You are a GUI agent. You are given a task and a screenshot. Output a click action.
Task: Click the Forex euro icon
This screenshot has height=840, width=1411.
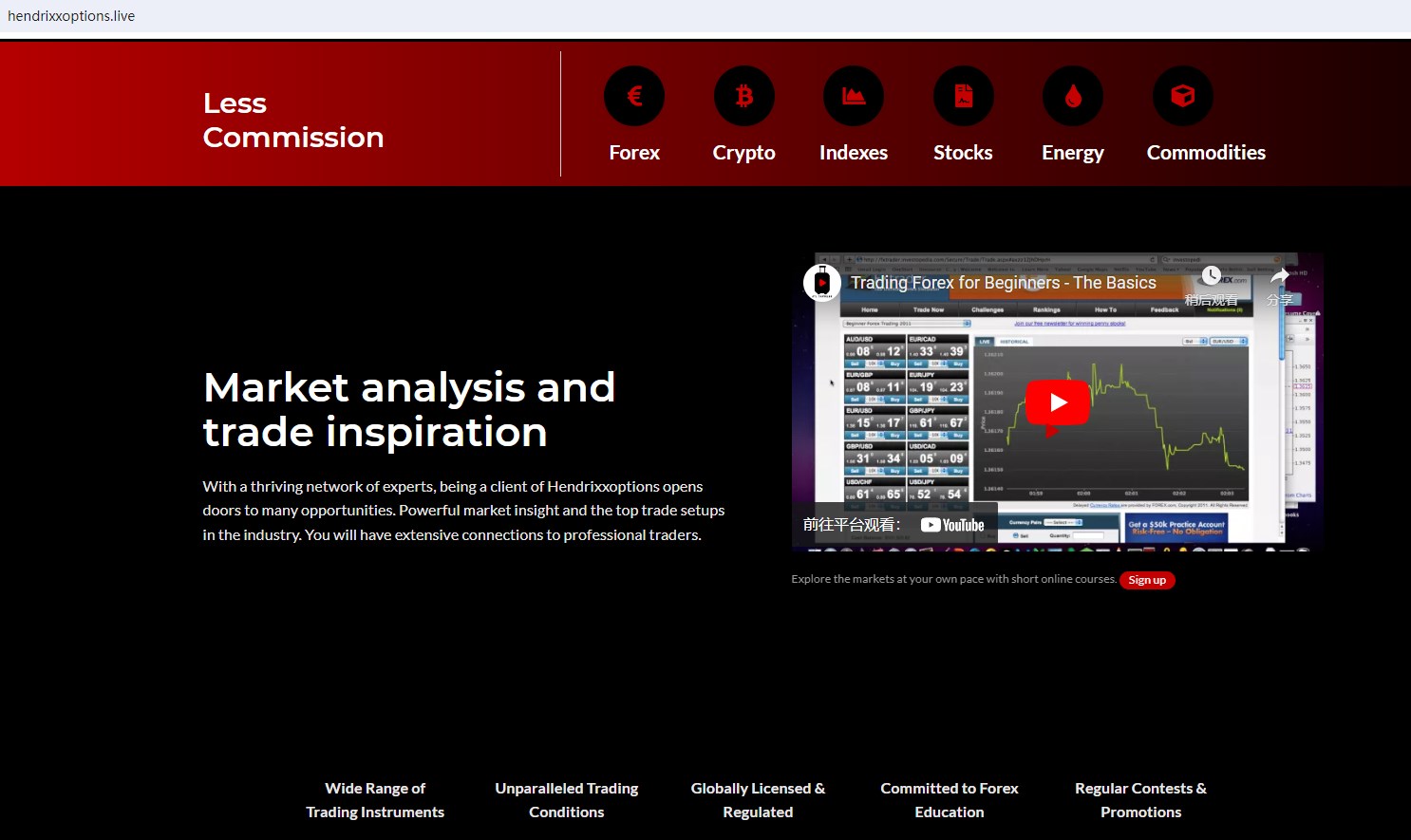click(634, 96)
